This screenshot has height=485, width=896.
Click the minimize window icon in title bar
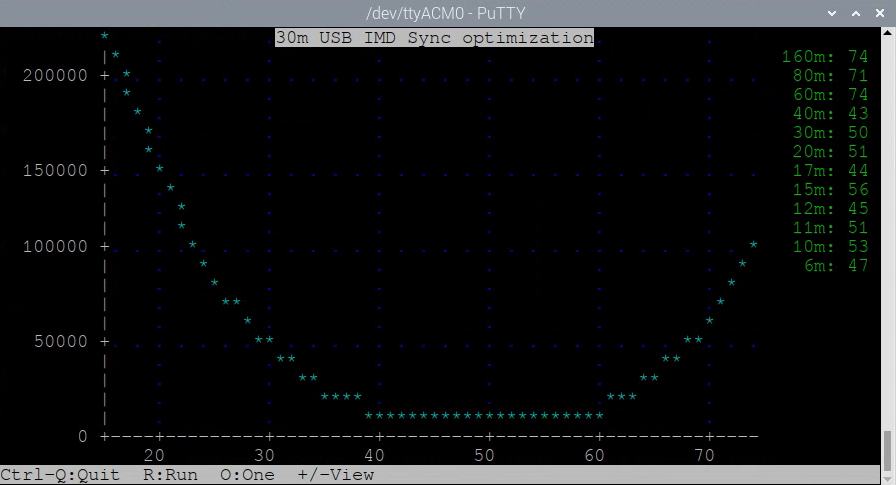tap(832, 13)
